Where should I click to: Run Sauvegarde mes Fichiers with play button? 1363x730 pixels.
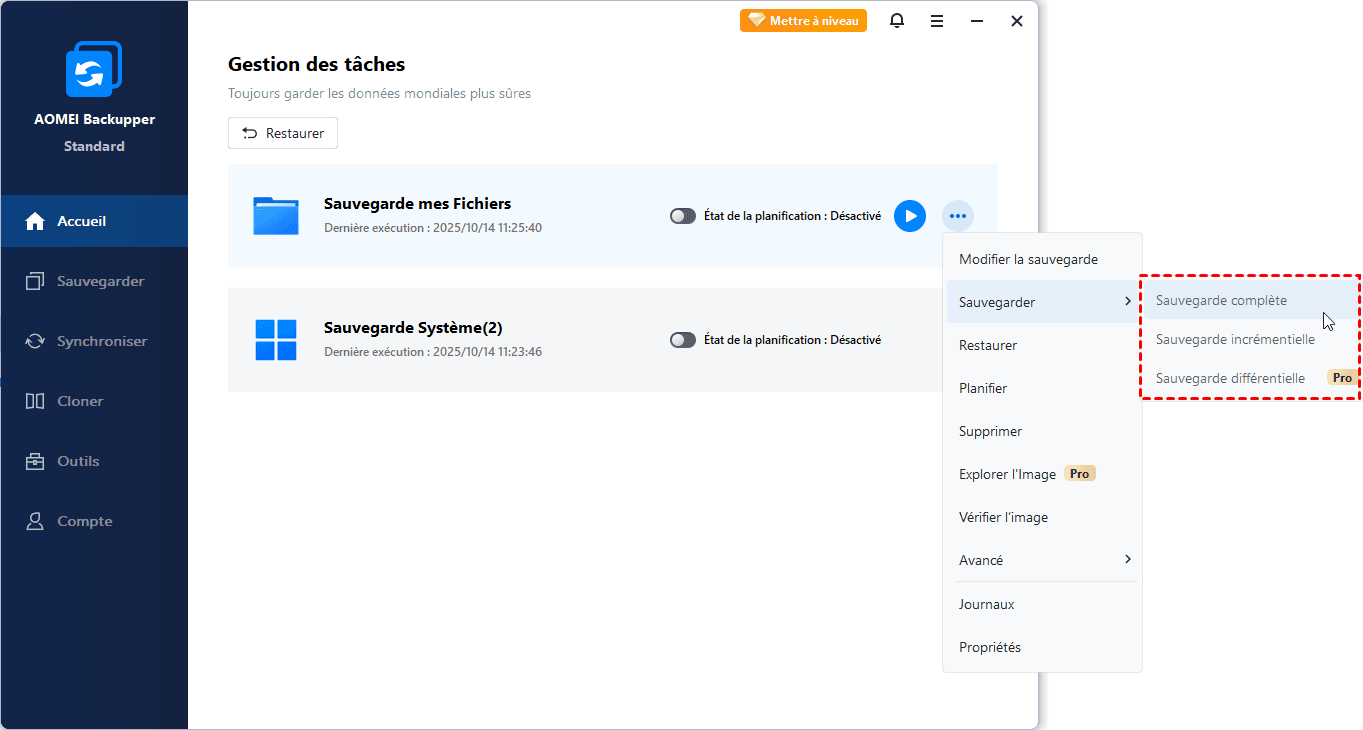pos(909,216)
